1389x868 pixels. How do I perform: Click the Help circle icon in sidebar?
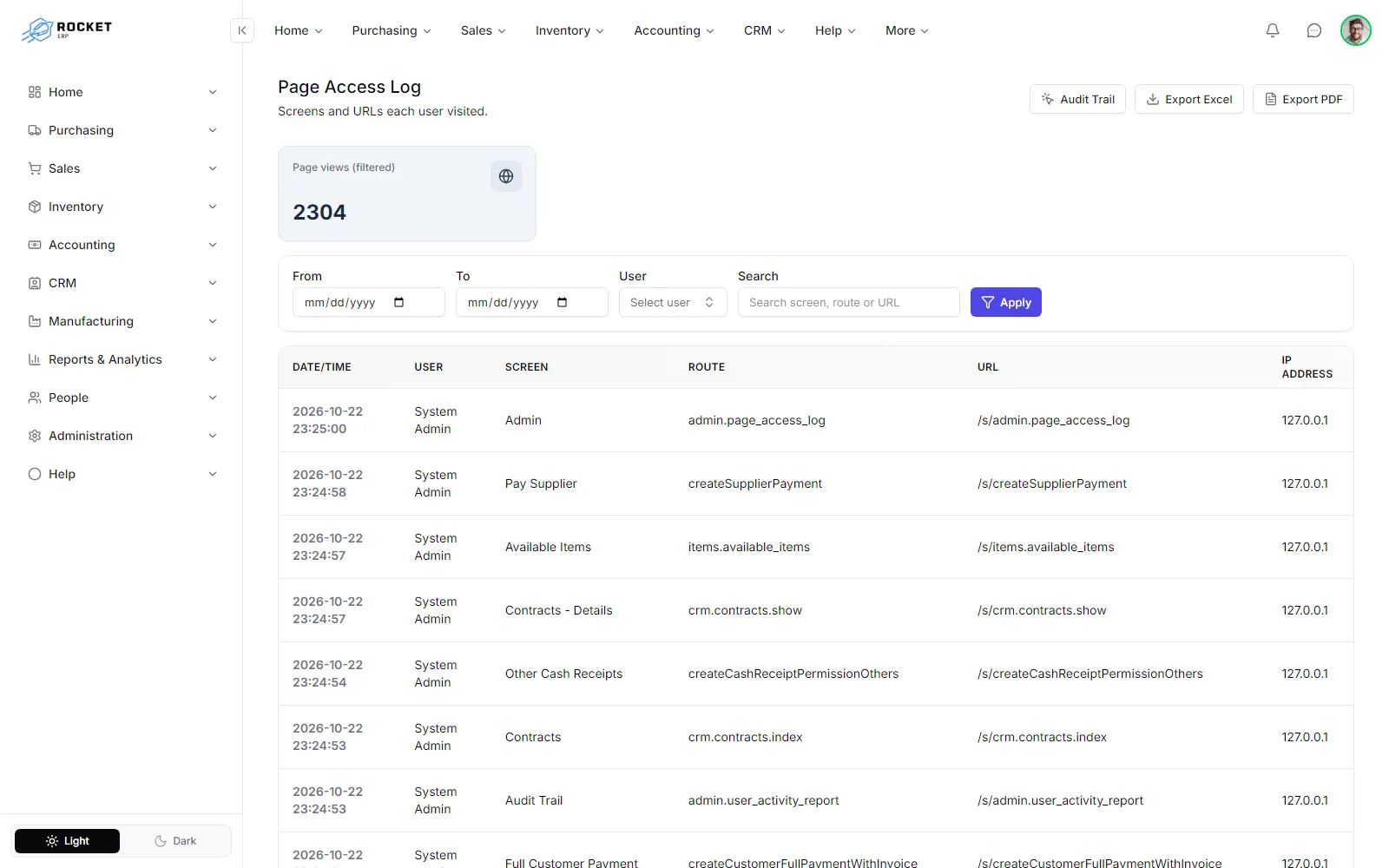pyautogui.click(x=35, y=474)
